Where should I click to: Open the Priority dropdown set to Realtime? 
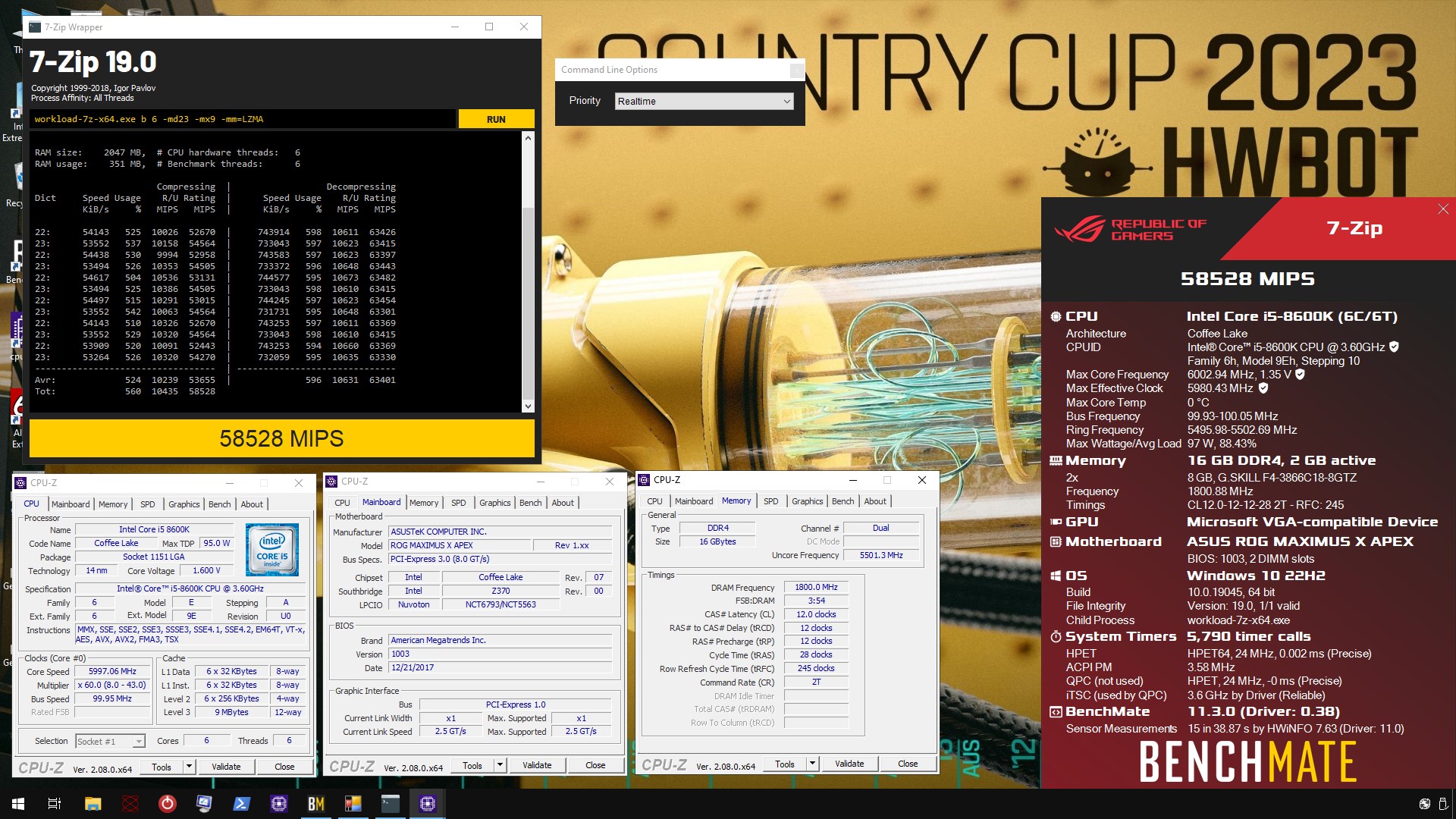[704, 101]
